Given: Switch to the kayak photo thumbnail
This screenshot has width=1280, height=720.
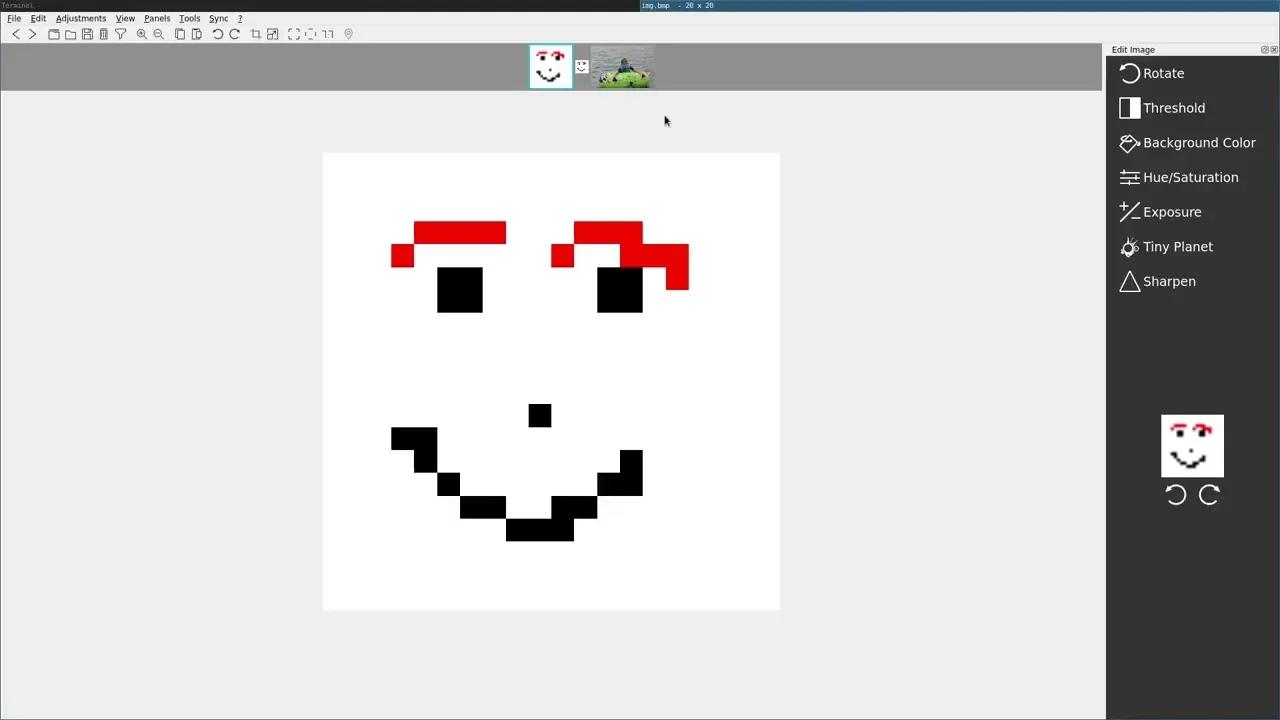Looking at the screenshot, I should (621, 66).
